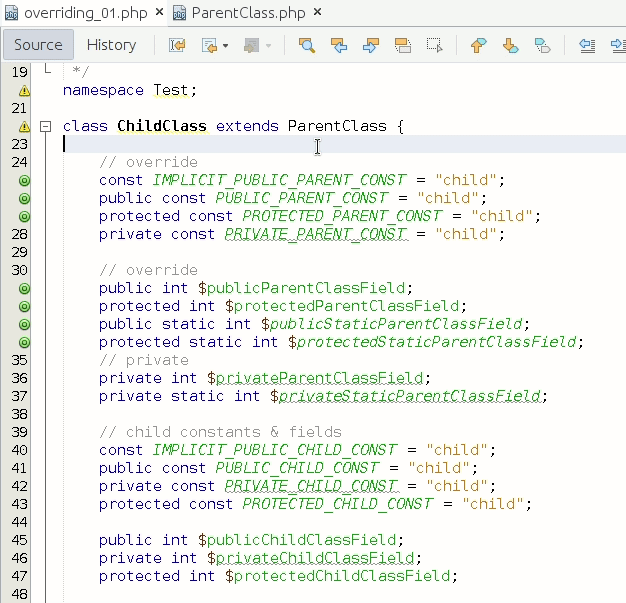Click the Next Bookmark icon
The width and height of the screenshot is (626, 603).
(x=511, y=45)
